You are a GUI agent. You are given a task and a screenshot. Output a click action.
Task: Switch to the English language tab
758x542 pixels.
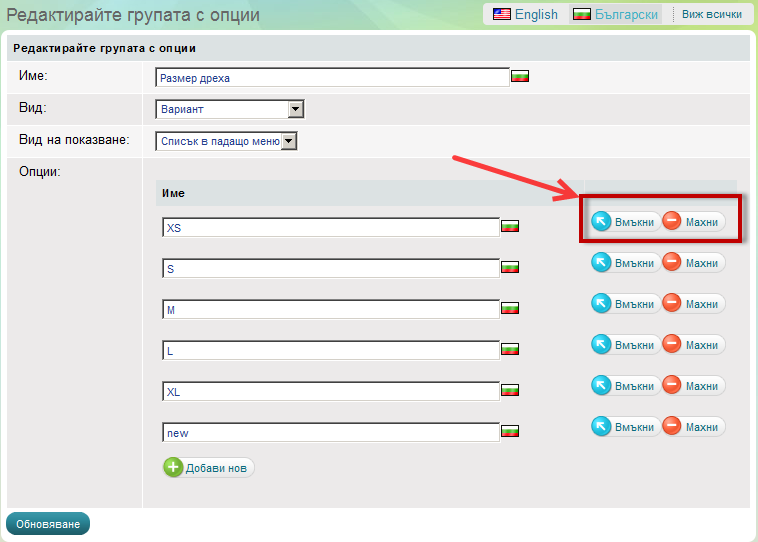click(525, 14)
